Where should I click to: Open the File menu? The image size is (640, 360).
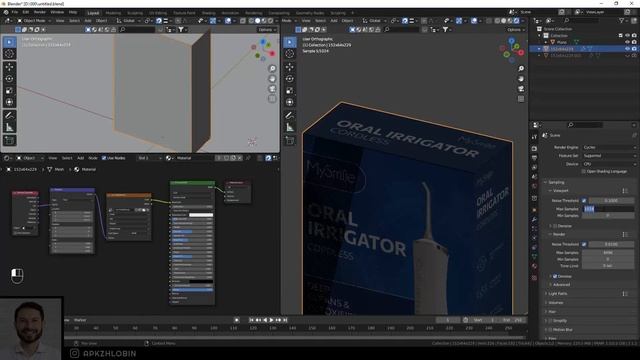15,12
